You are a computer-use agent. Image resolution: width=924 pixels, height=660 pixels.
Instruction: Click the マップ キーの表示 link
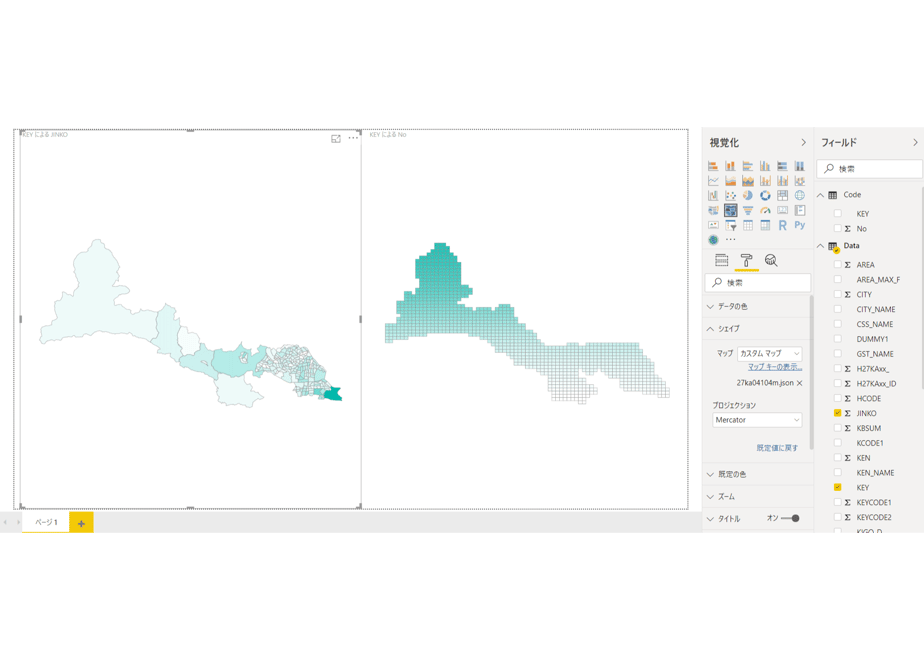point(775,367)
